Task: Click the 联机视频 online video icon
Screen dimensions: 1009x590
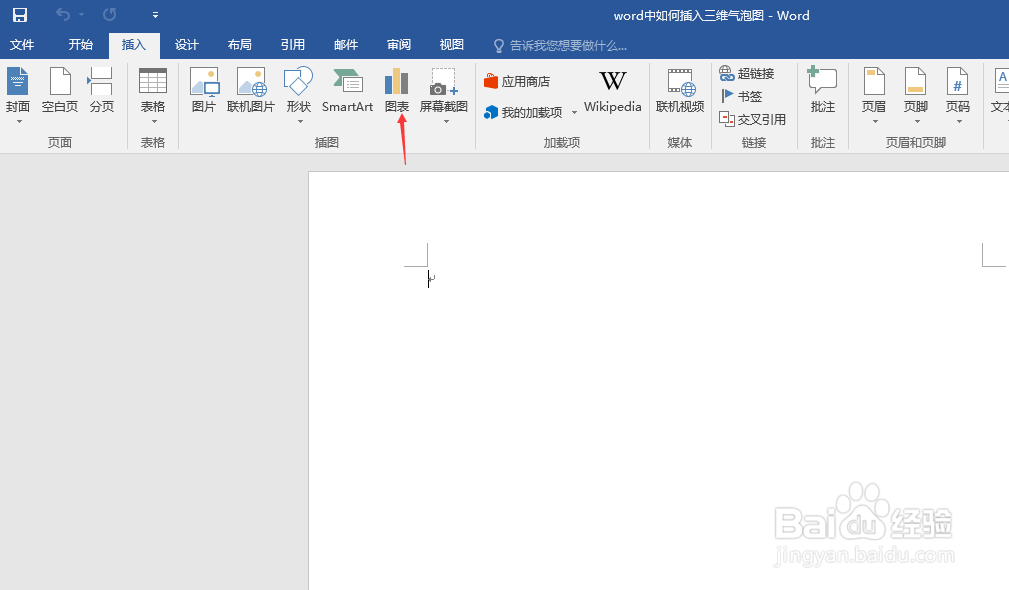Action: click(x=679, y=95)
